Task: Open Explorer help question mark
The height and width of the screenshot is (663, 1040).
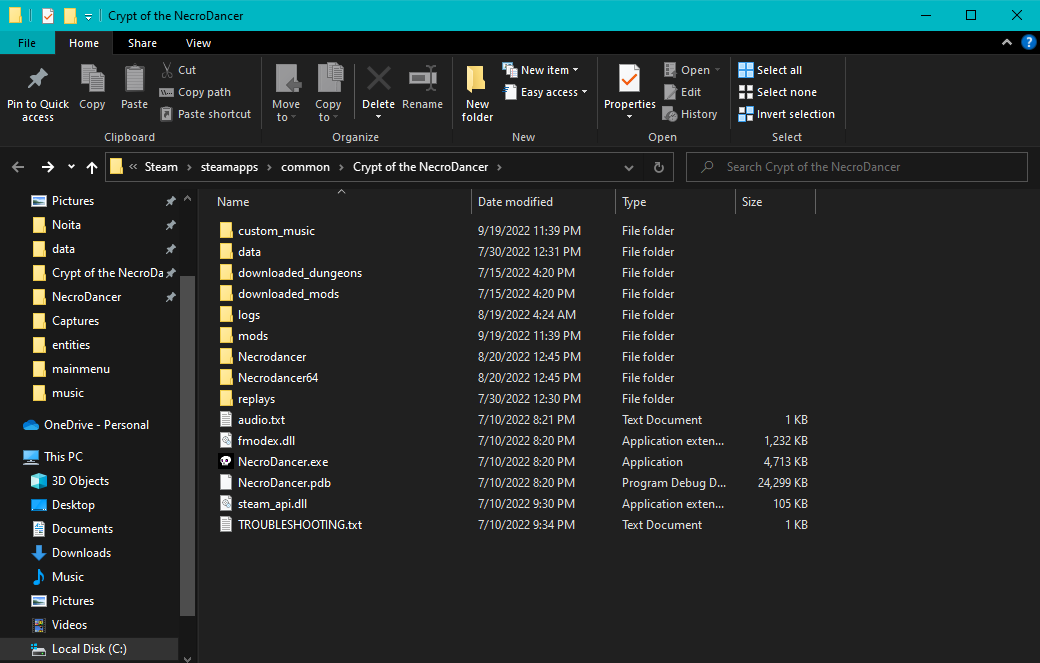Action: [x=1029, y=42]
